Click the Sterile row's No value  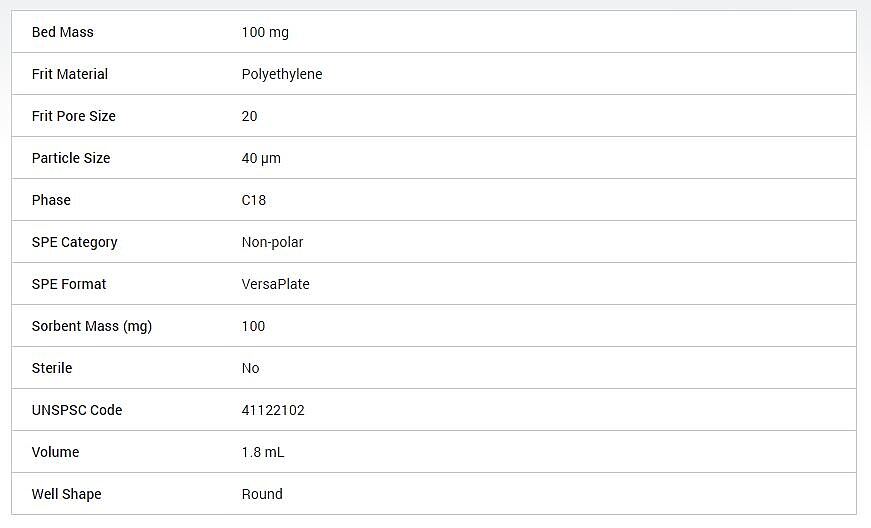click(251, 368)
